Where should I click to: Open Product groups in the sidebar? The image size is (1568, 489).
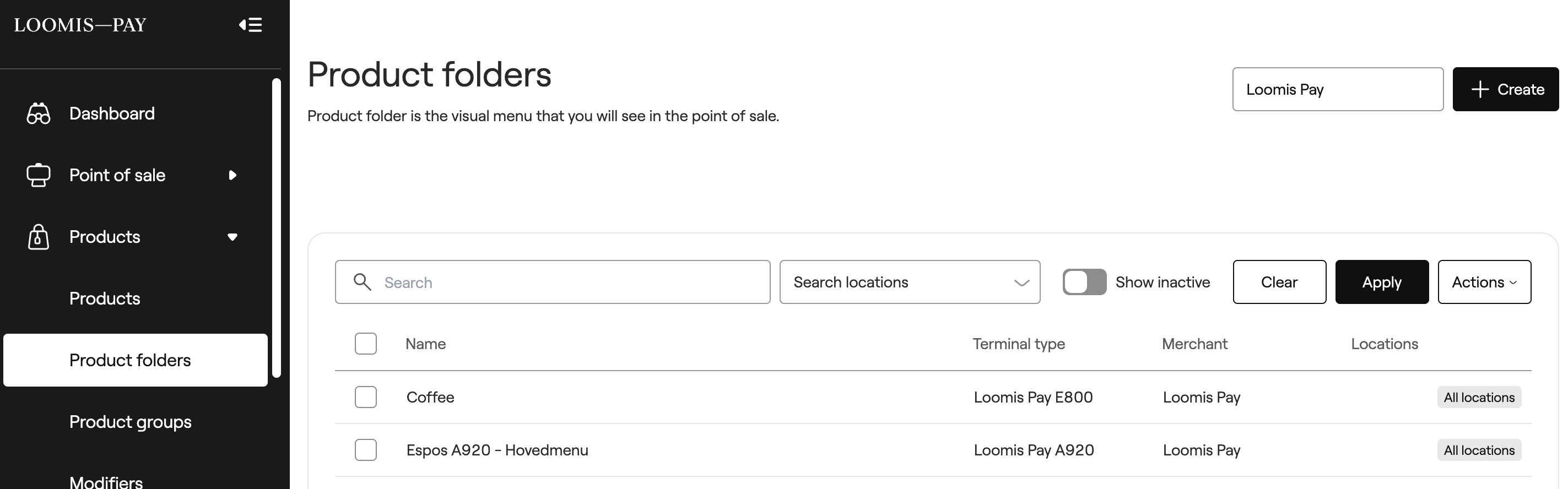click(x=130, y=421)
